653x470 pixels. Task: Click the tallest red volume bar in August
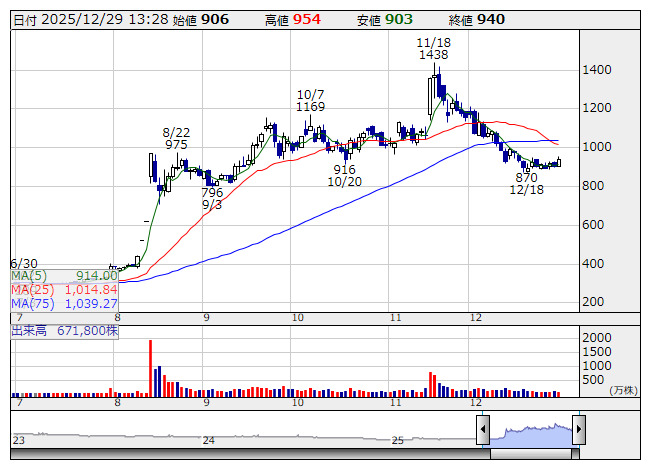(x=150, y=368)
